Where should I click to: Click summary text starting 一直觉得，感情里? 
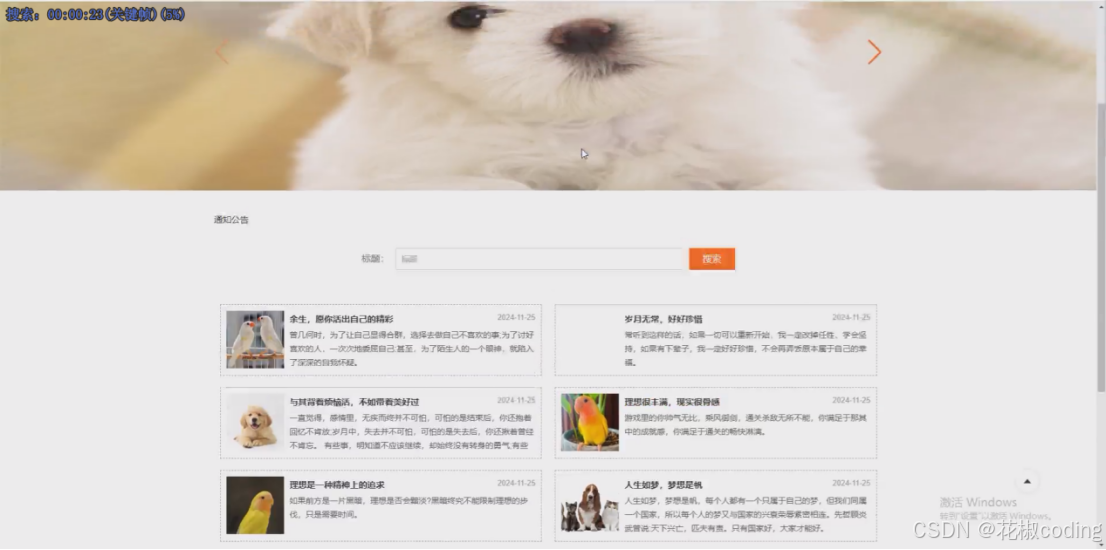[412, 432]
